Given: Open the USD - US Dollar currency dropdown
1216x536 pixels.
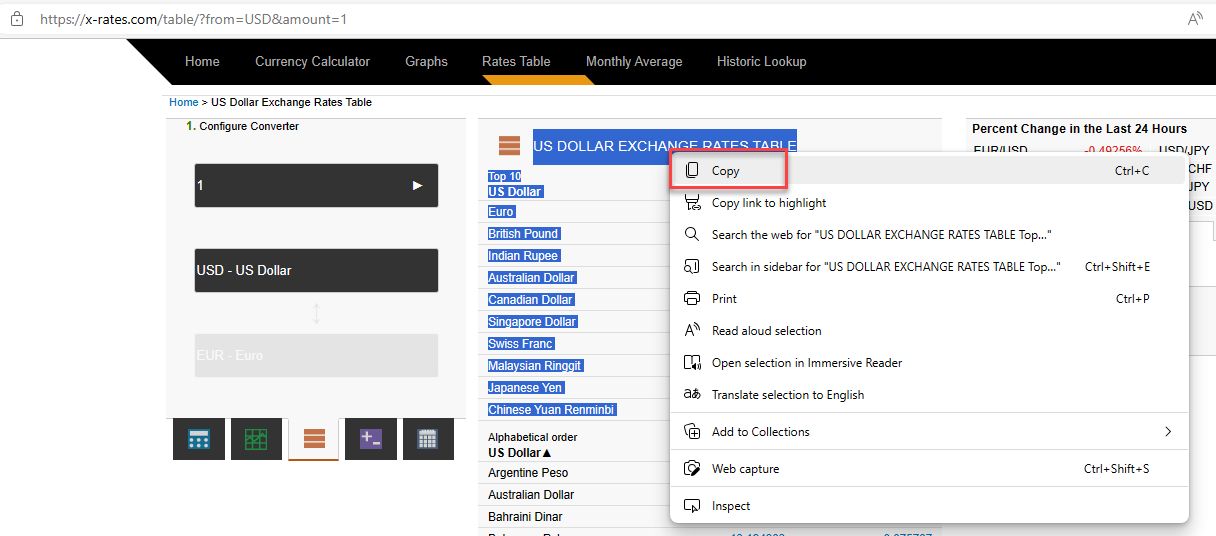Looking at the screenshot, I should [316, 270].
